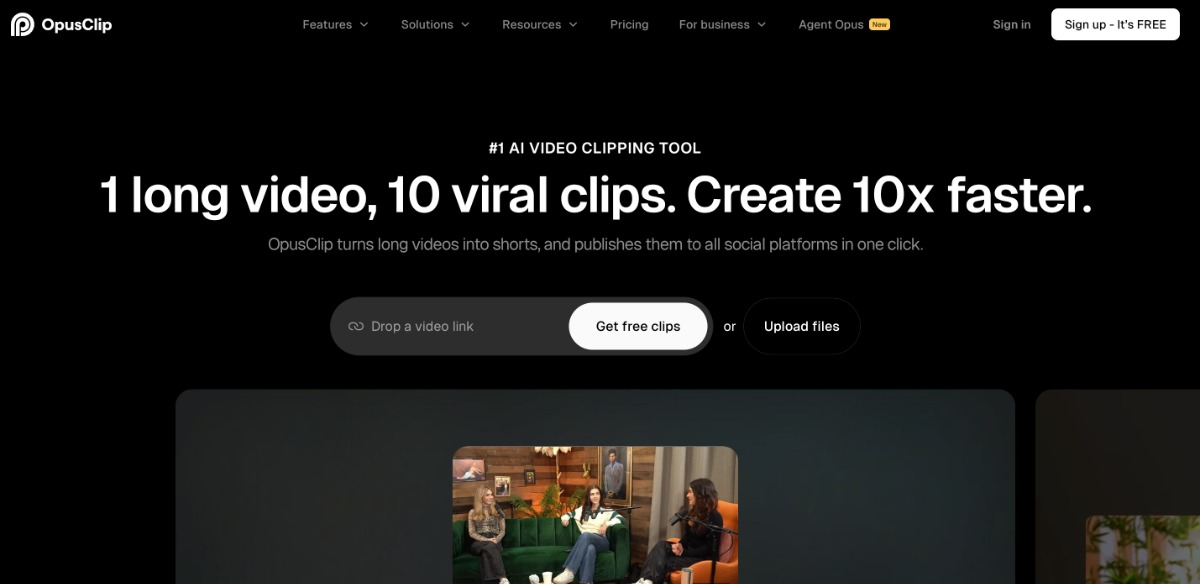Viewport: 1200px width, 584px height.
Task: Click the Get free clips button
Action: pyautogui.click(x=638, y=326)
